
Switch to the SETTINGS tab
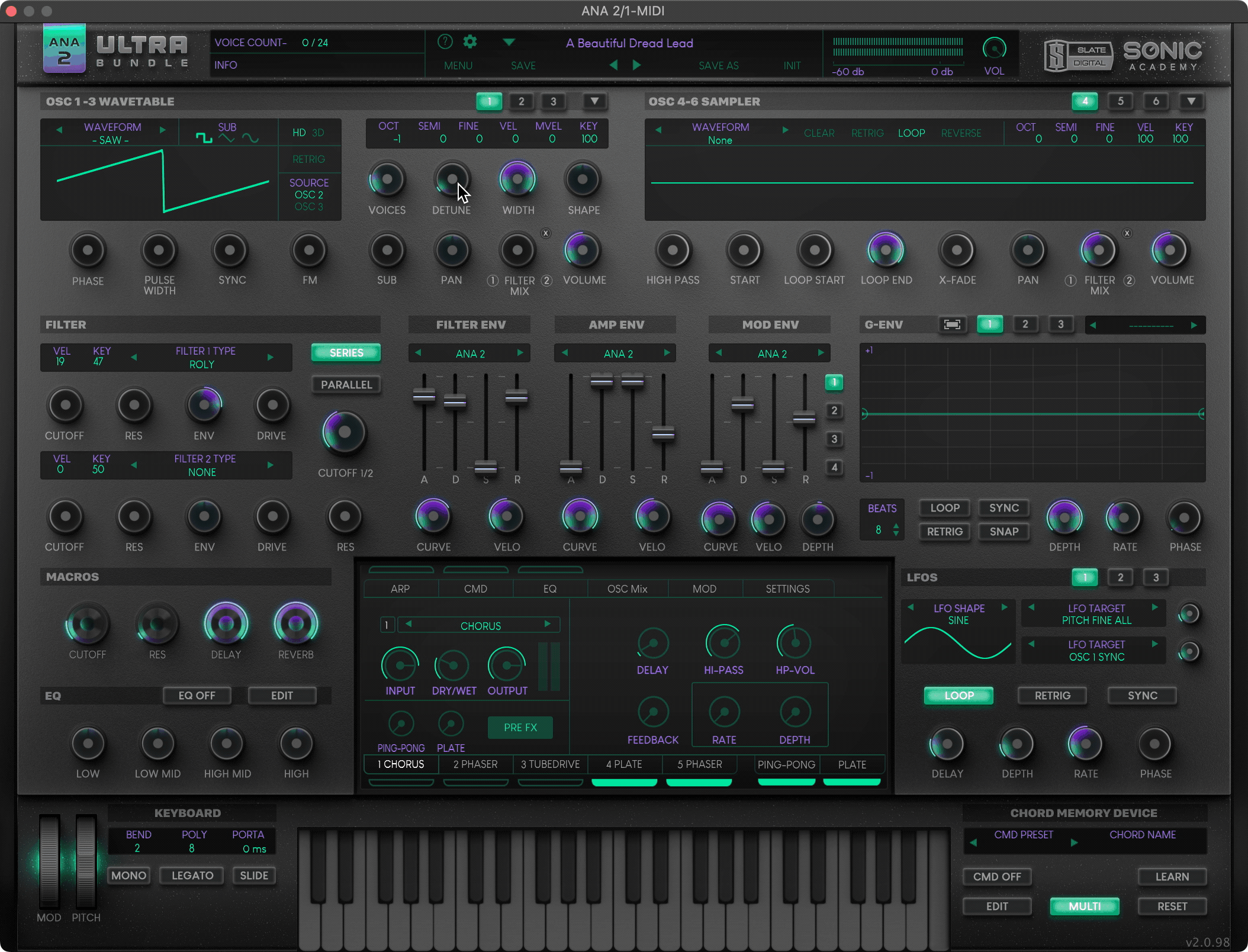[x=787, y=588]
